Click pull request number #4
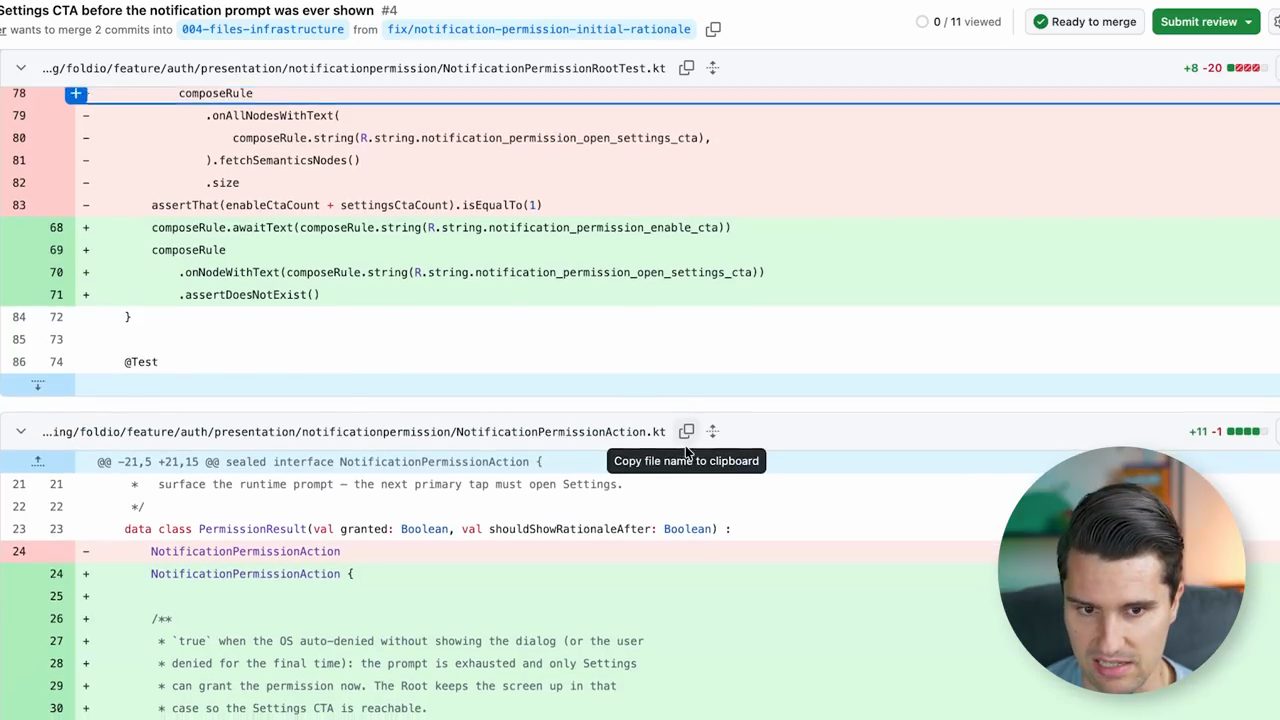 click(x=389, y=10)
